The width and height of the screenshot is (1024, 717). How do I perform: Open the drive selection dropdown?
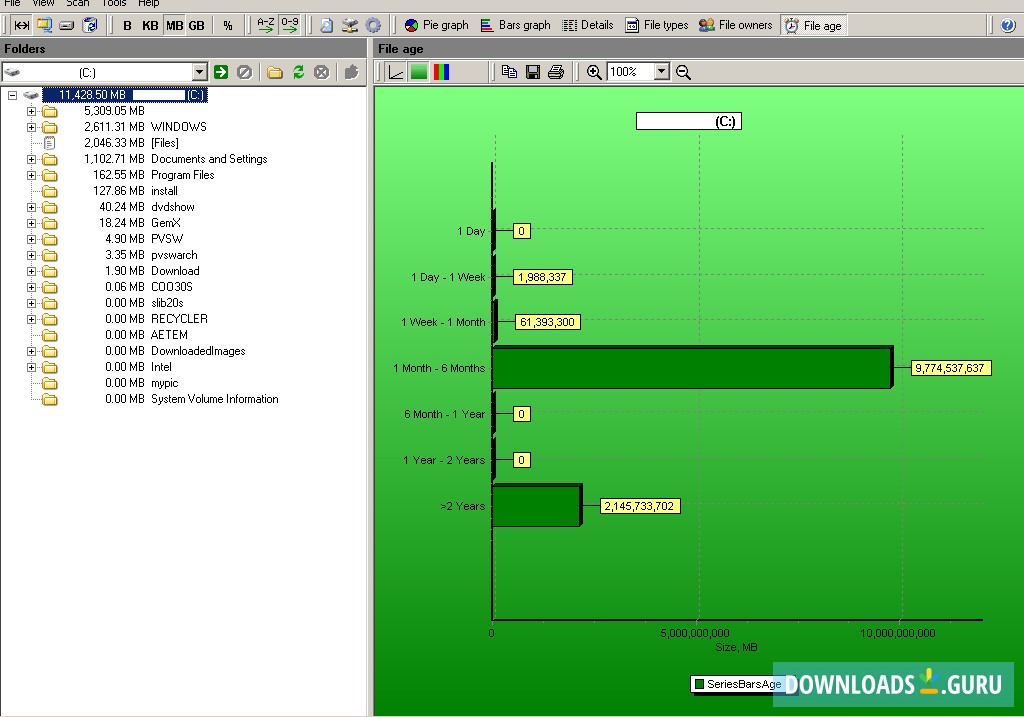click(200, 71)
